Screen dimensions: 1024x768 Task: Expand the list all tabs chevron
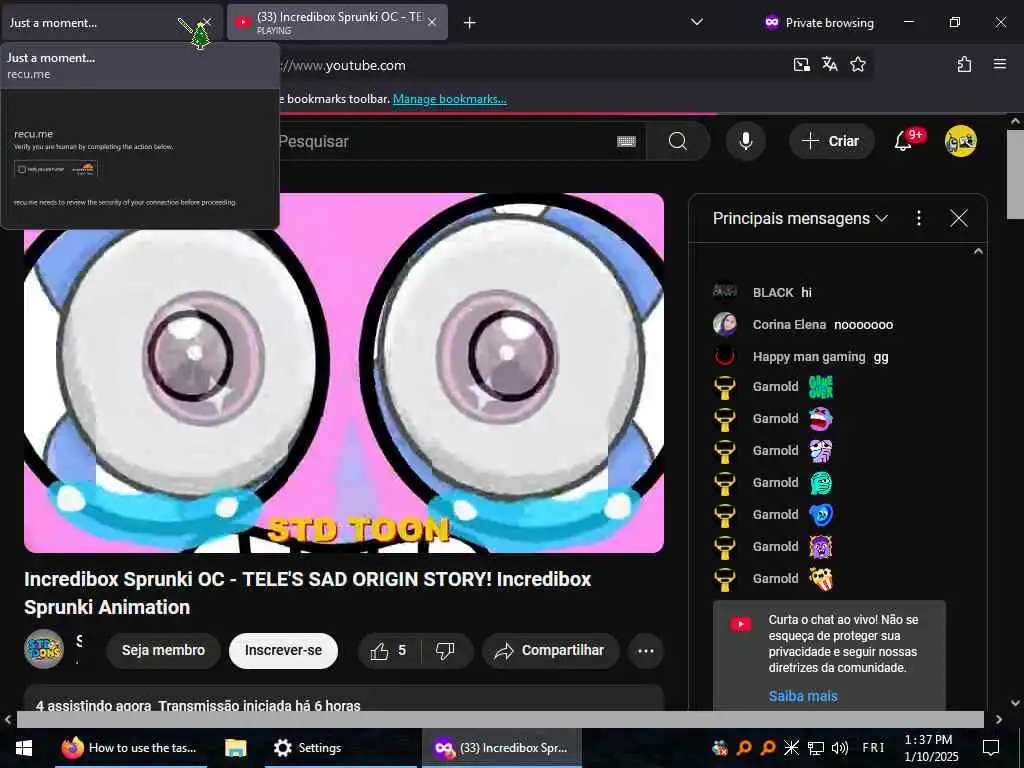pyautogui.click(x=697, y=22)
